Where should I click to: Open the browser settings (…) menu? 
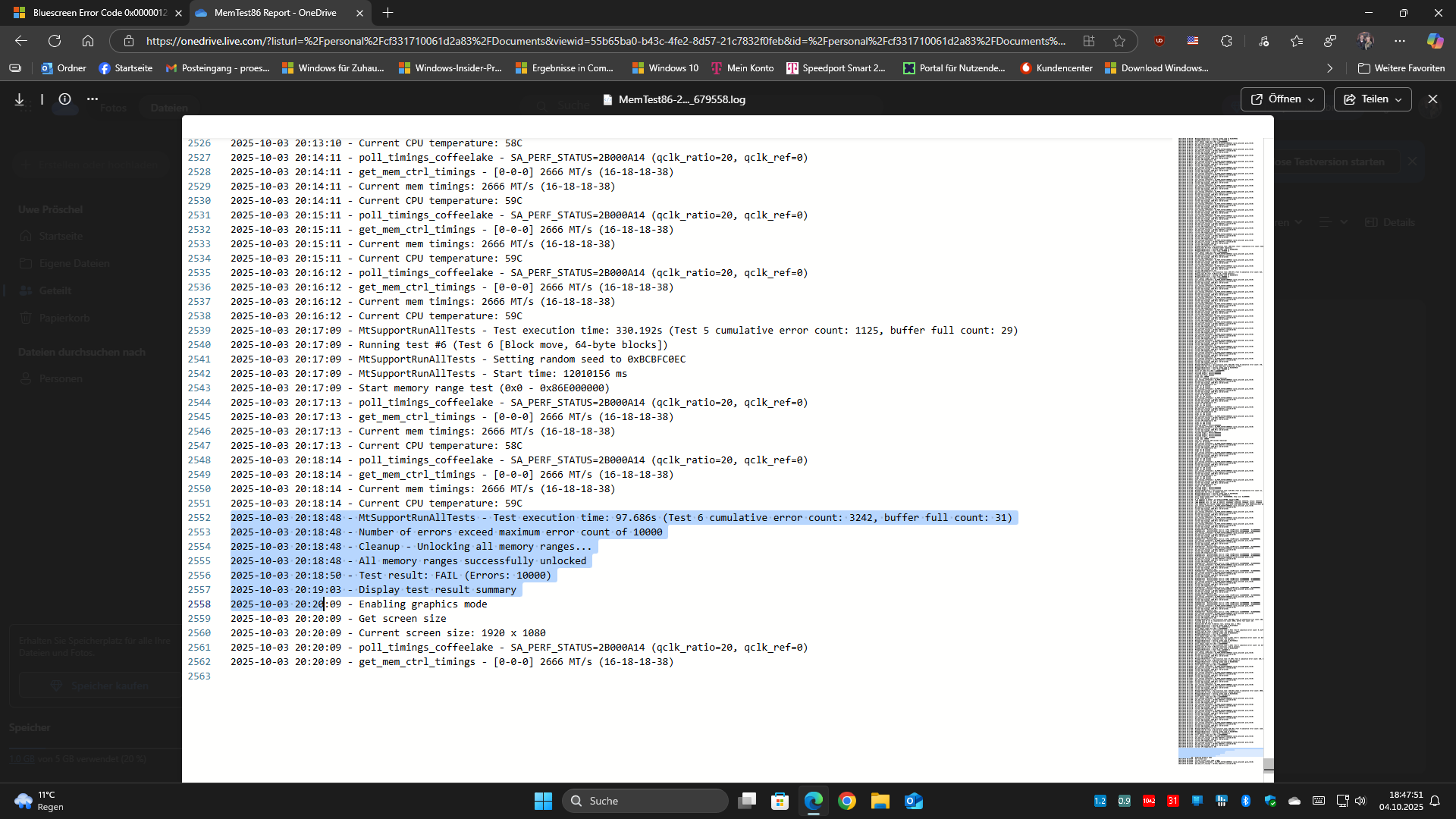coord(1400,41)
